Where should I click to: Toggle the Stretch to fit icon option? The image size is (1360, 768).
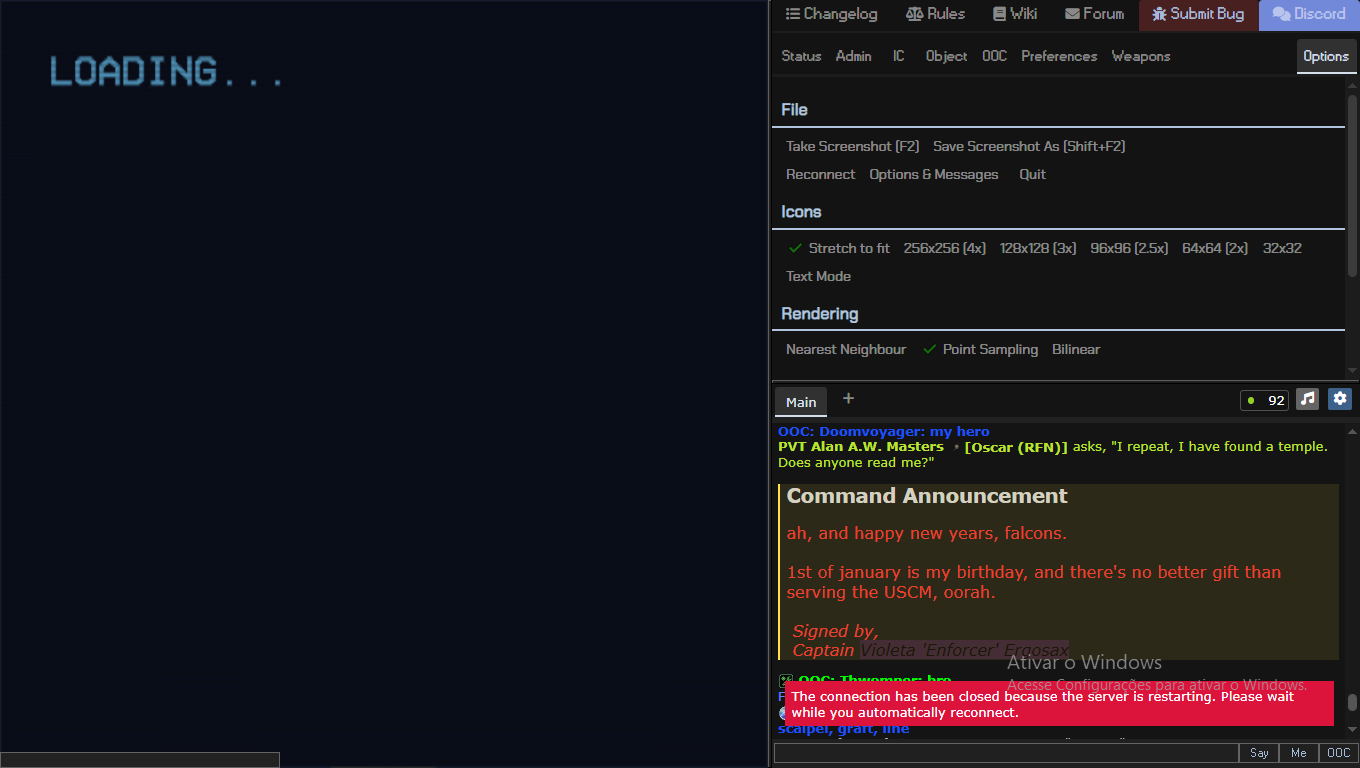coord(839,248)
